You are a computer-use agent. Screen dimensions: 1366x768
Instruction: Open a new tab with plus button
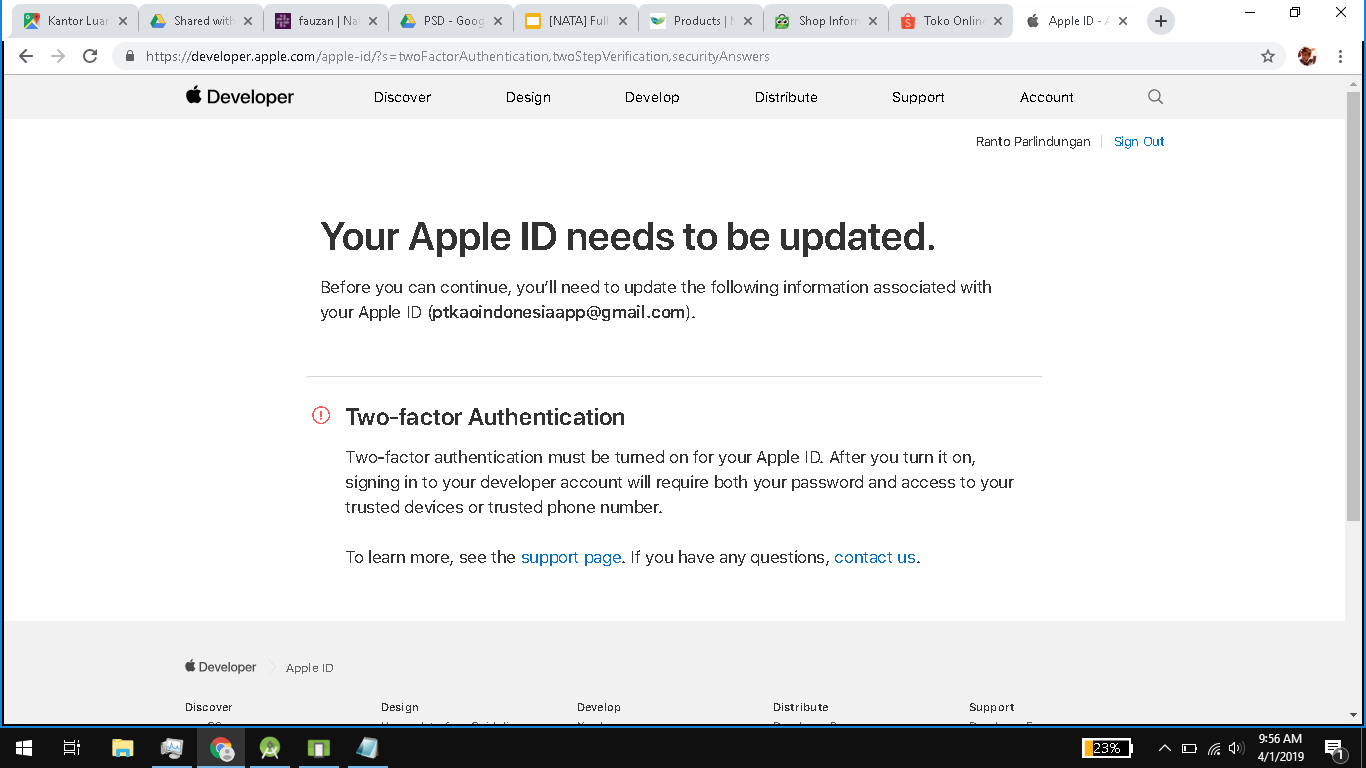pos(1161,21)
